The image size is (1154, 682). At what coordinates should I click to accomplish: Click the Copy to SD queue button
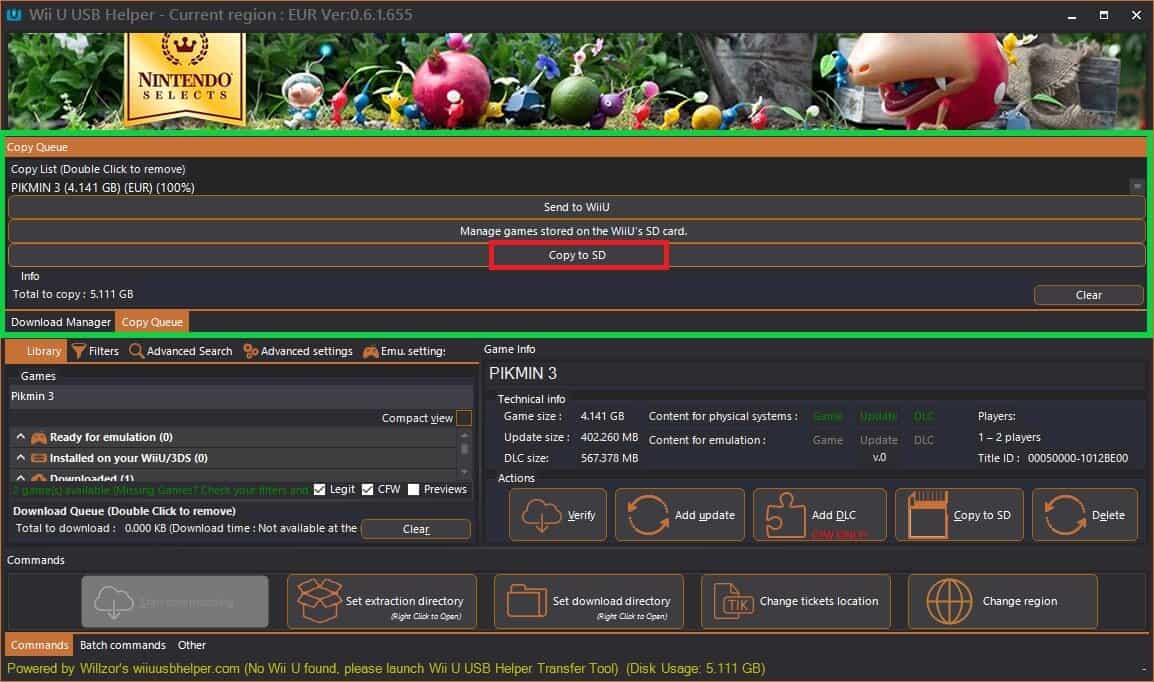coord(576,255)
